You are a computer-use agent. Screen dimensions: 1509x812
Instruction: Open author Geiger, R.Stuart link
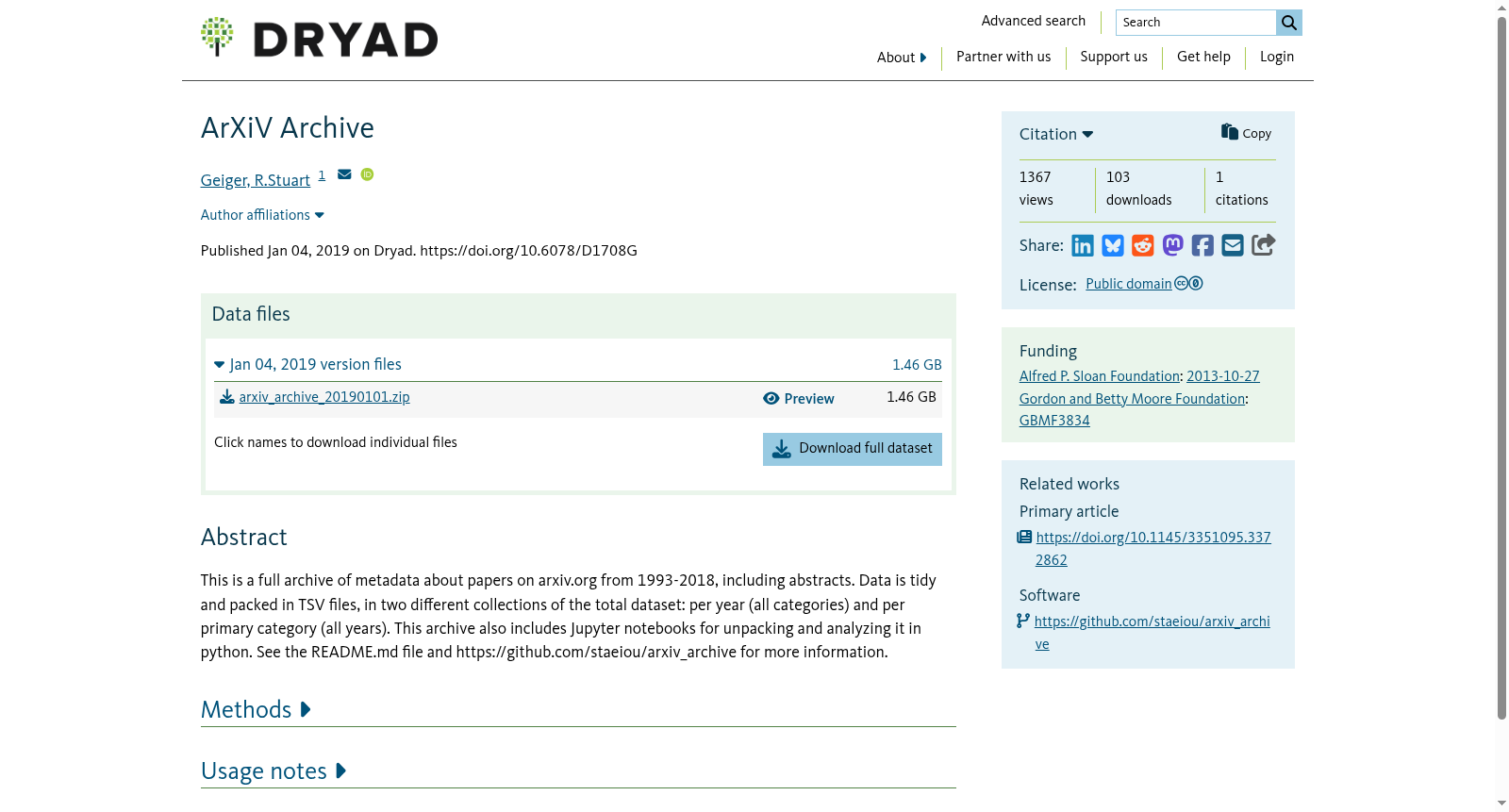tap(256, 180)
